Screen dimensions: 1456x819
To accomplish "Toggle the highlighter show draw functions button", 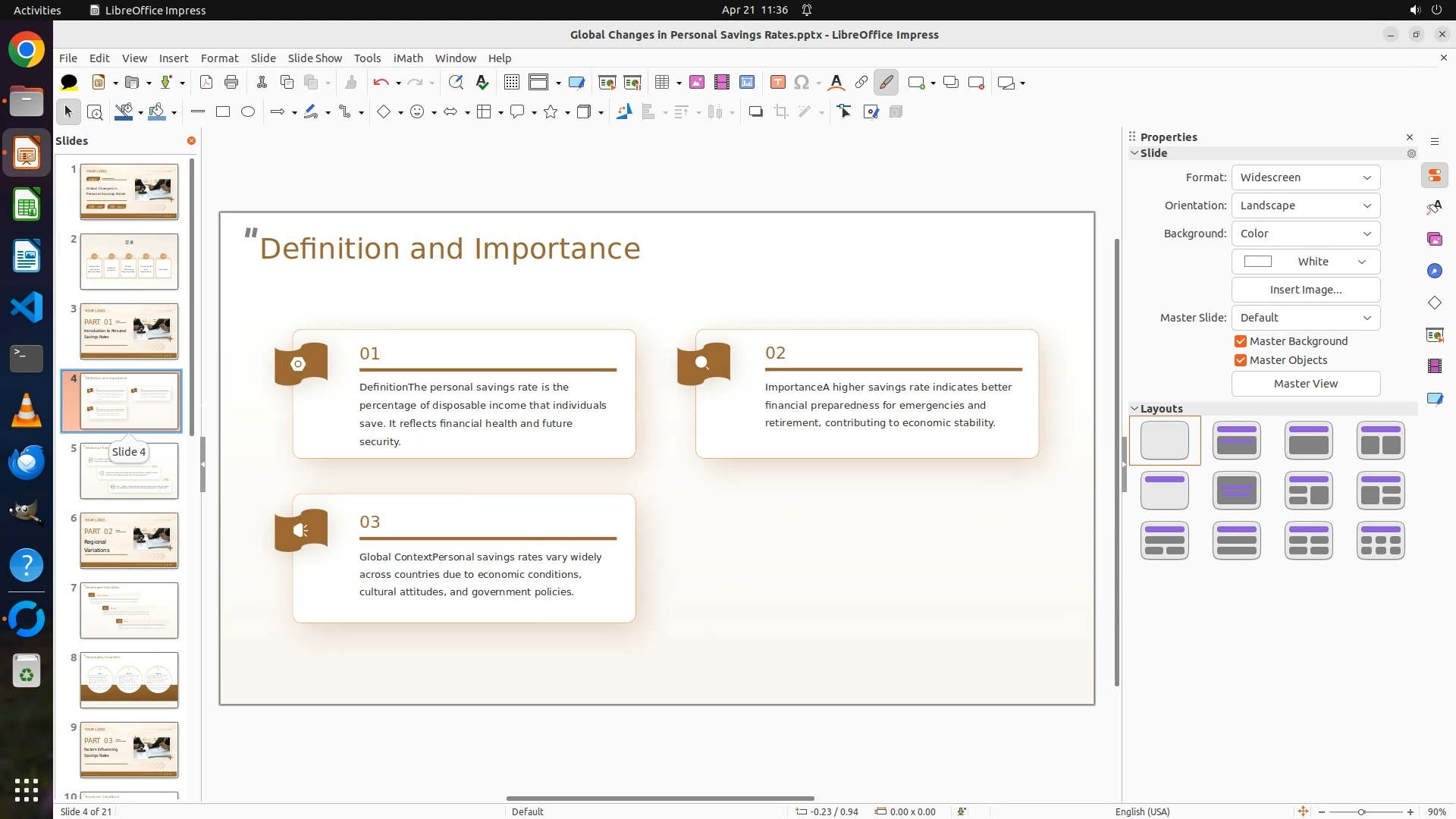I will coord(886,83).
